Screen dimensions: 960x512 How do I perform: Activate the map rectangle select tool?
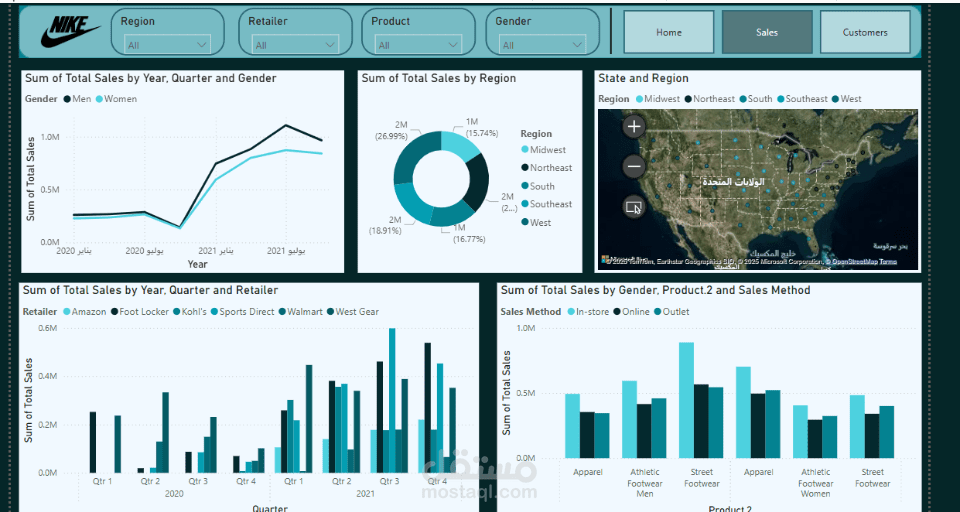point(634,207)
